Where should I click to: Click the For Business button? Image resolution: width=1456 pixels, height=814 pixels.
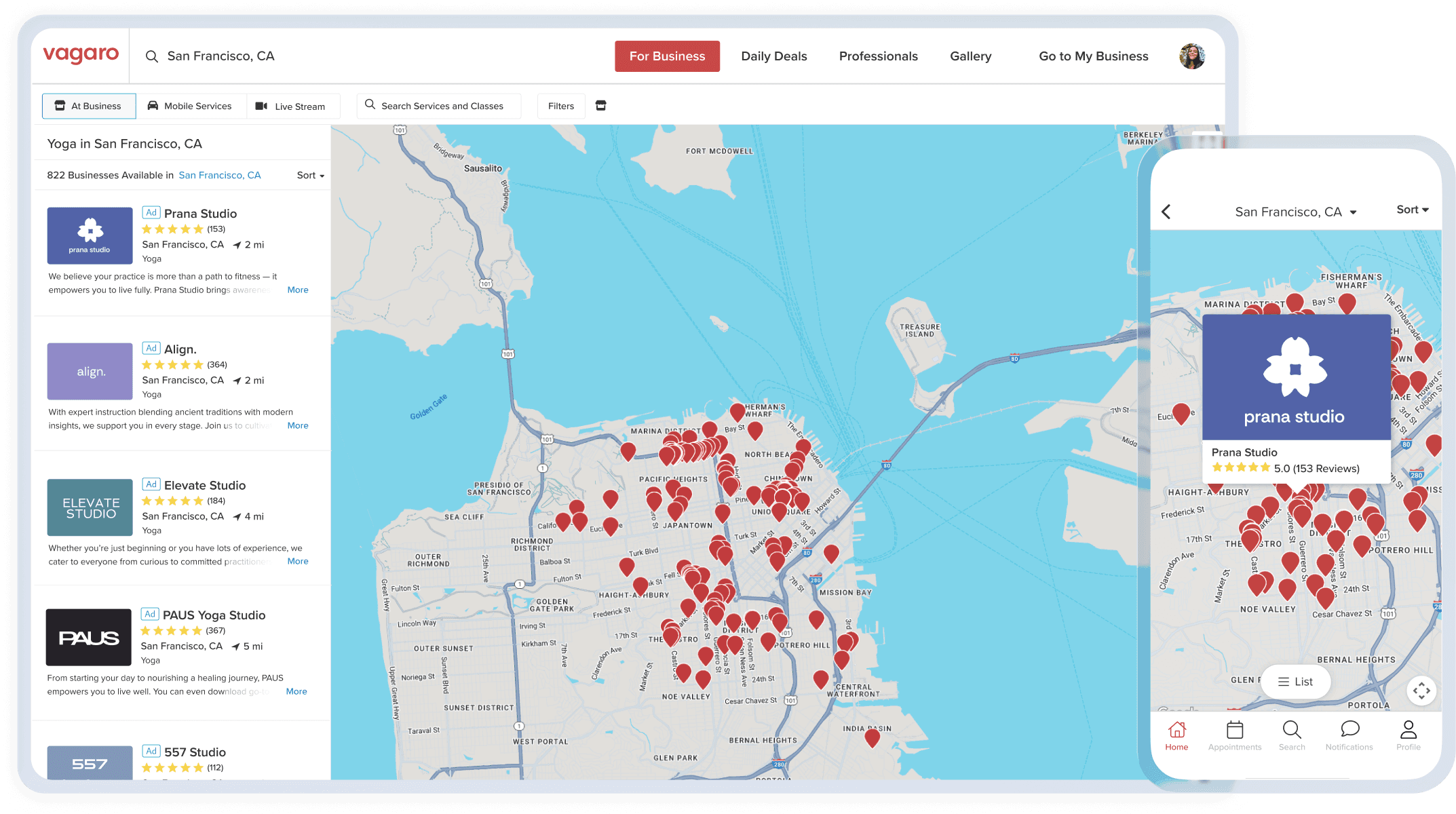coord(667,56)
